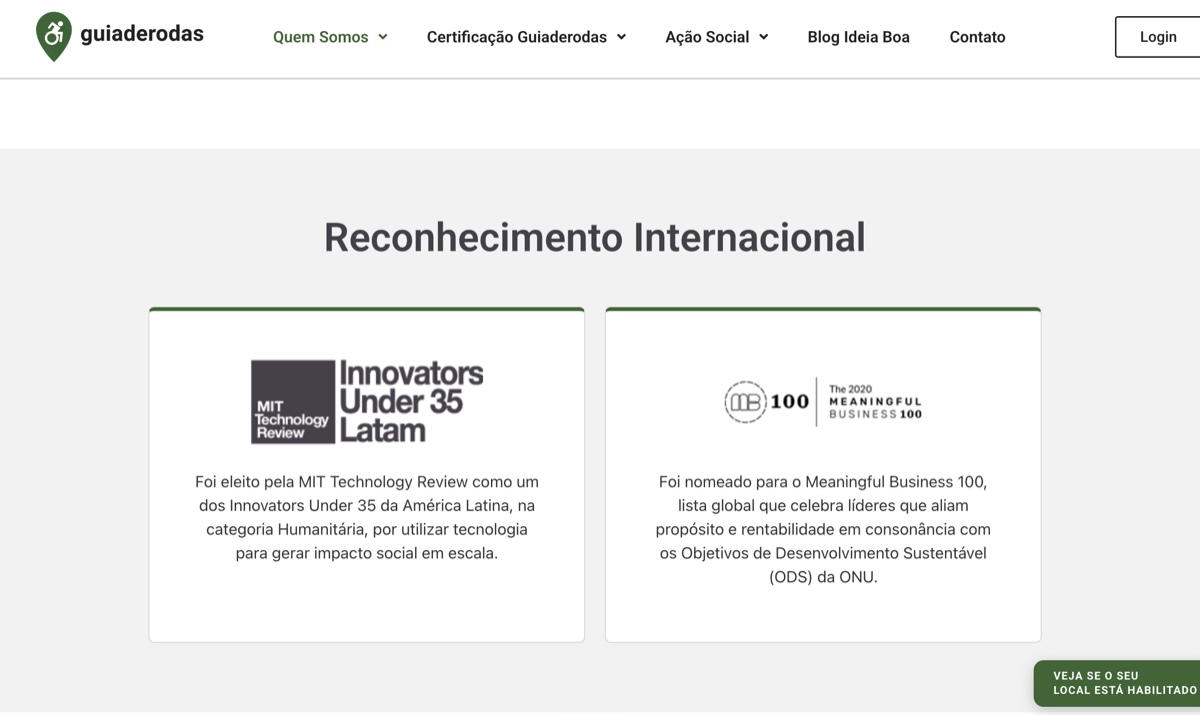Viewport: 1200px width, 715px height.
Task: Click the guiaderodas brand name text
Action: 142,34
